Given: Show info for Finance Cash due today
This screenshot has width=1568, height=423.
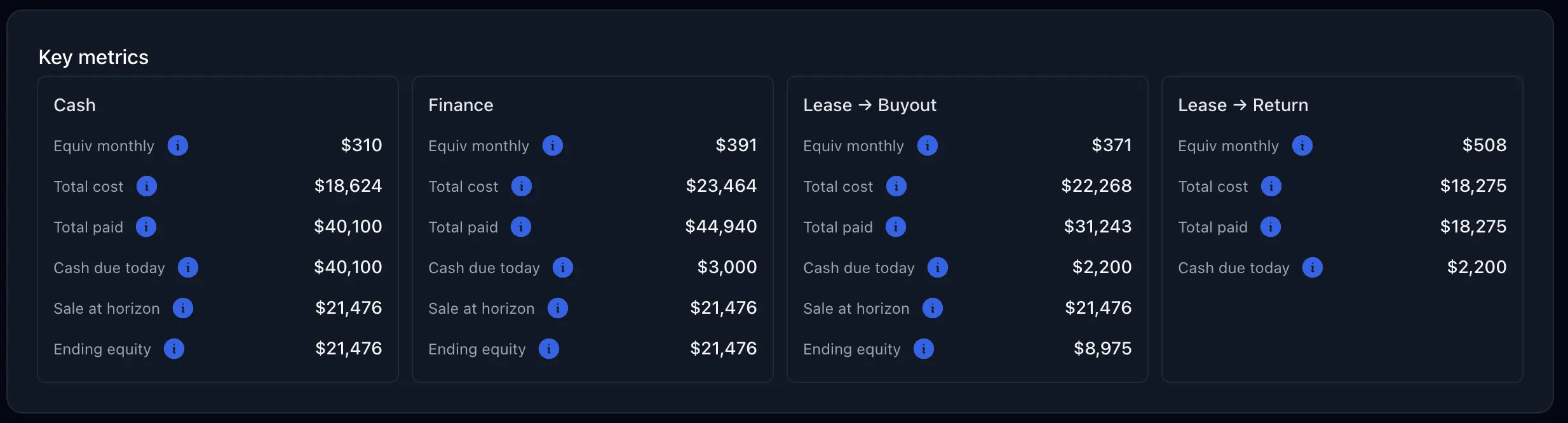Looking at the screenshot, I should 563,267.
